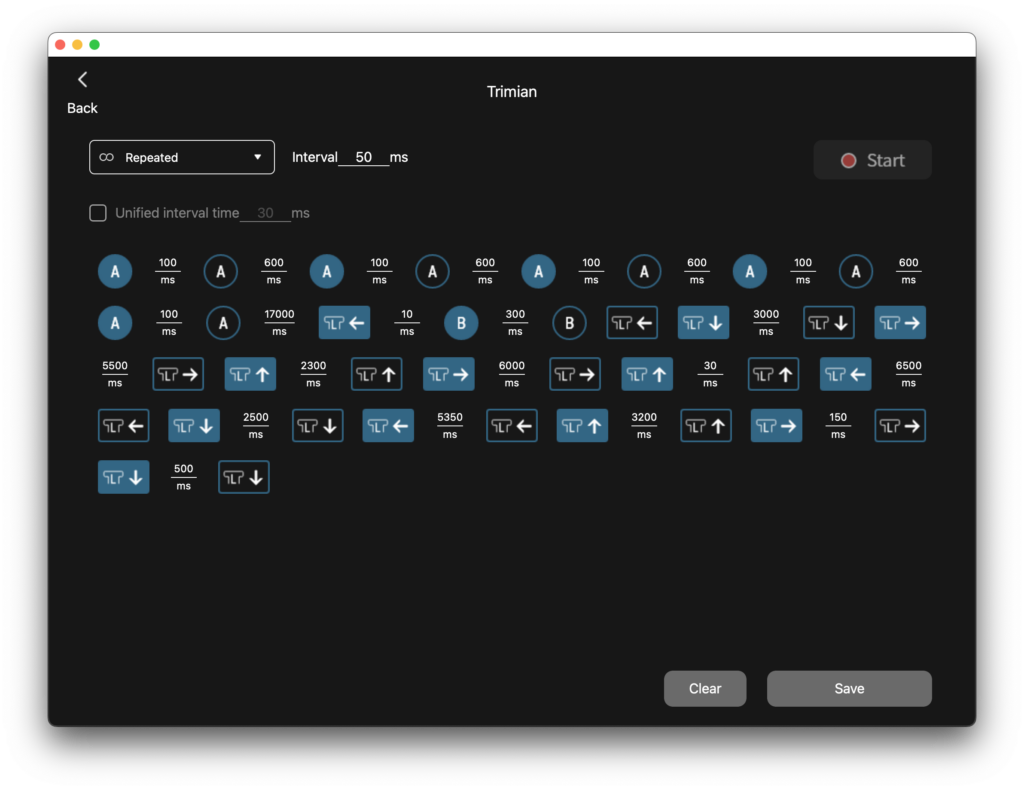
Task: Click filled down-arrow icon before 500 ms delay
Action: (123, 477)
